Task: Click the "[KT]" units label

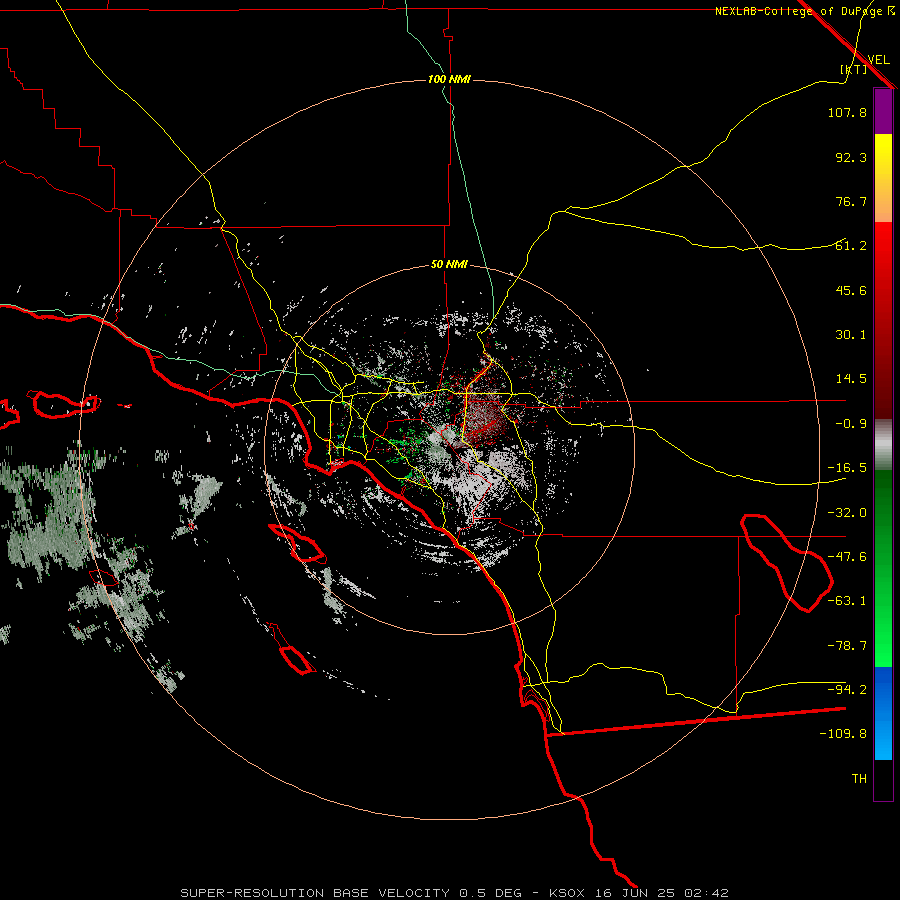Action: (853, 69)
